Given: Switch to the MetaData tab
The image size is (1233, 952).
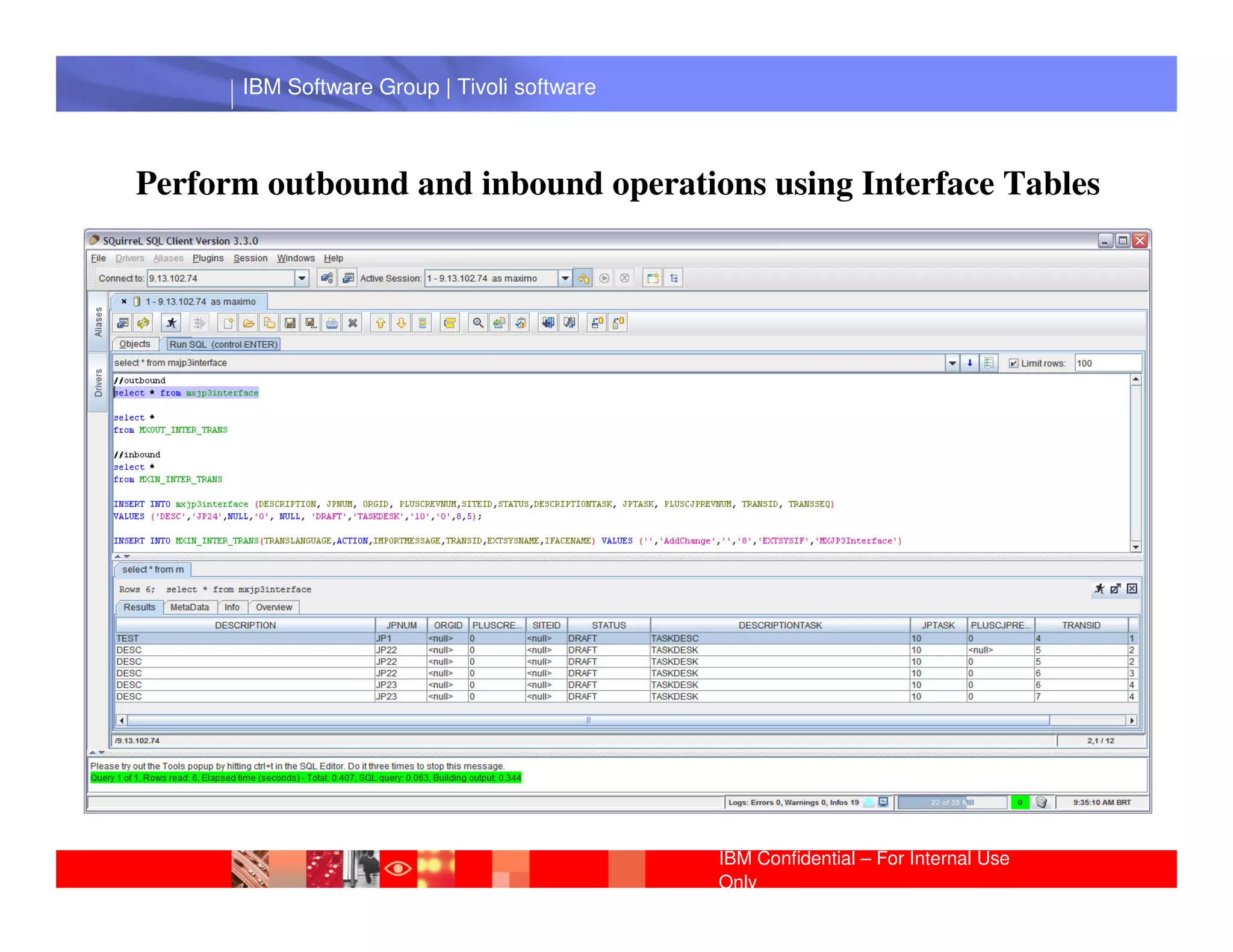Looking at the screenshot, I should click(190, 607).
